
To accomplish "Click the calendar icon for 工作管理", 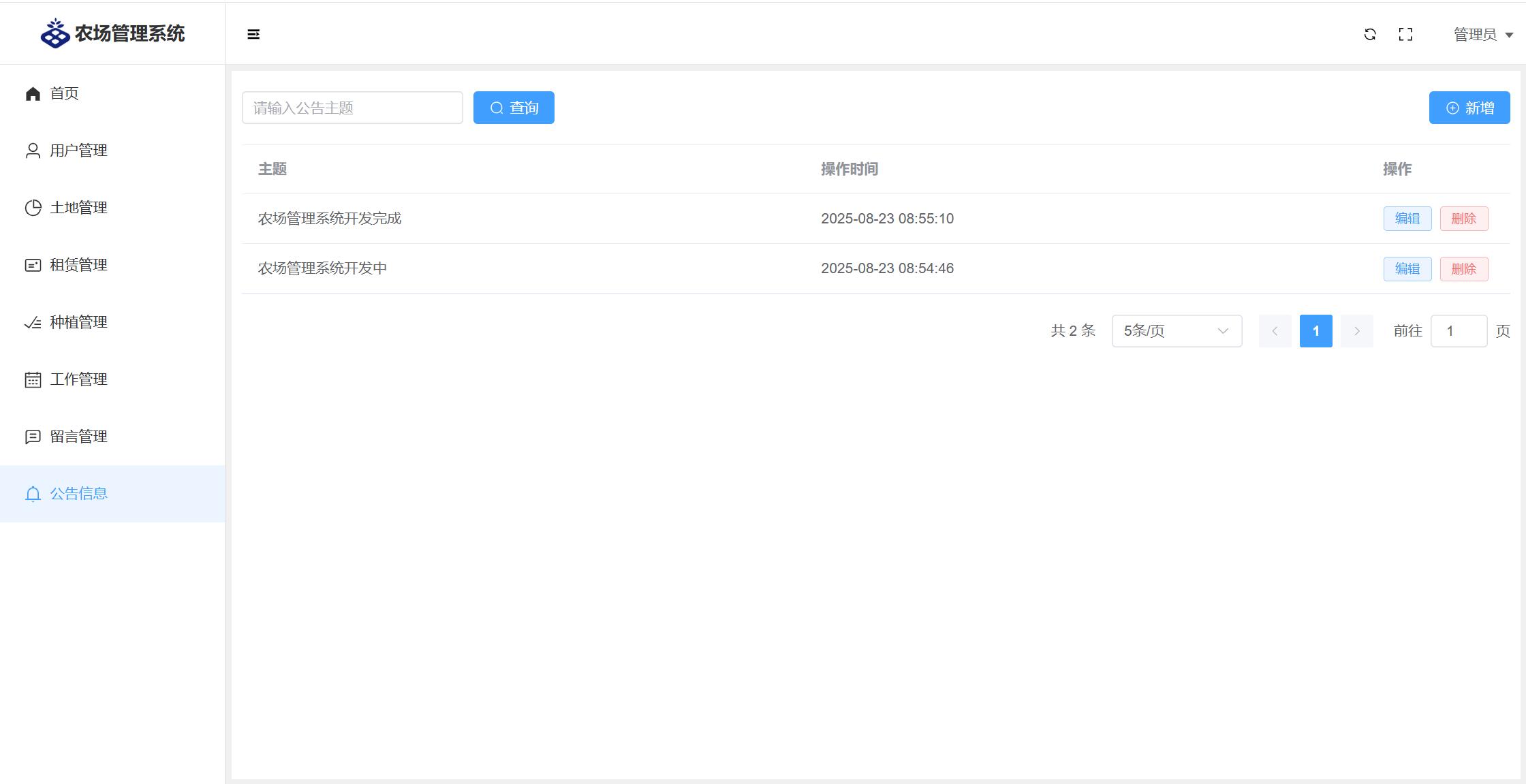I will tap(33, 379).
